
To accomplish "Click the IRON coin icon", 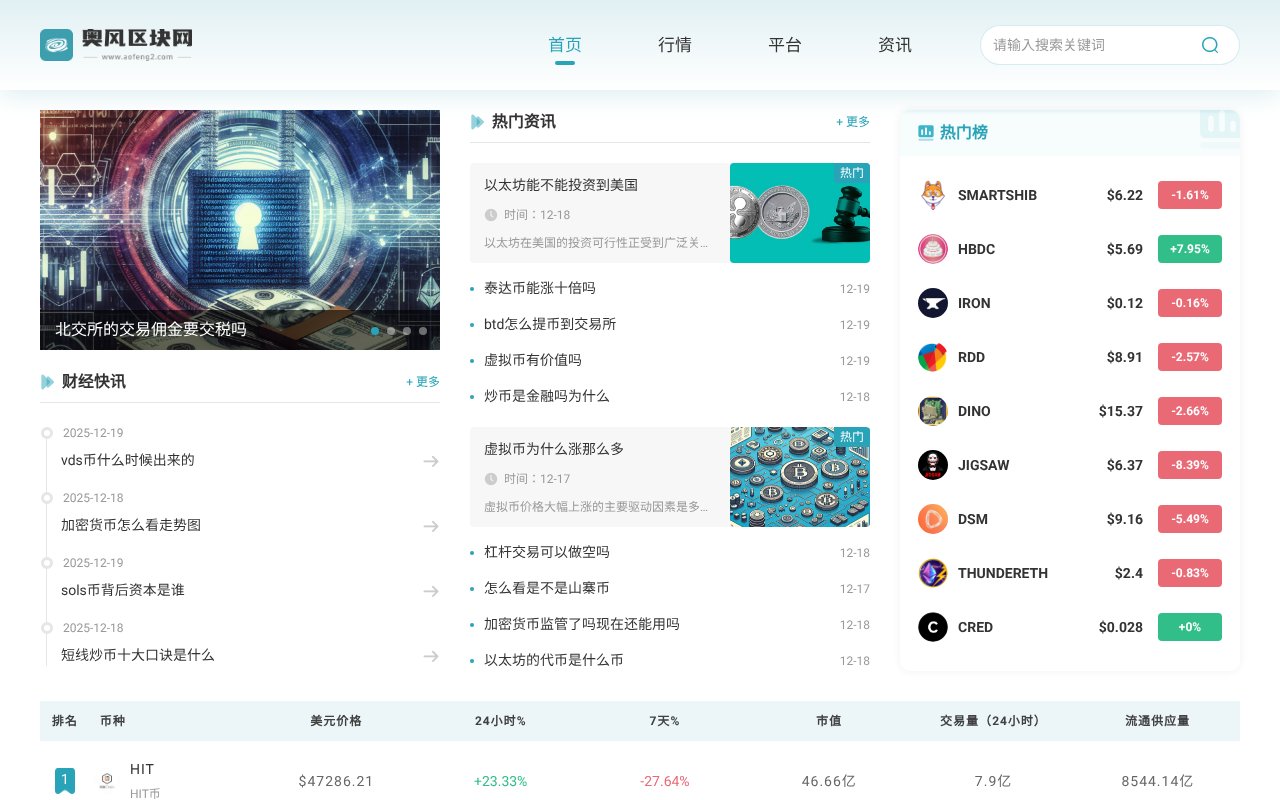I will pyautogui.click(x=932, y=303).
